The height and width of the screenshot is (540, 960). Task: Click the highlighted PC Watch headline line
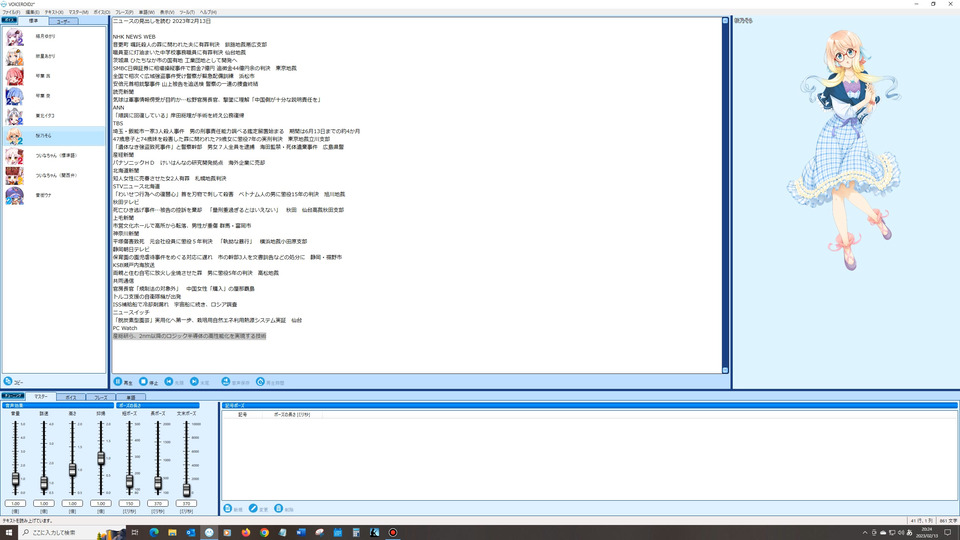(189, 336)
